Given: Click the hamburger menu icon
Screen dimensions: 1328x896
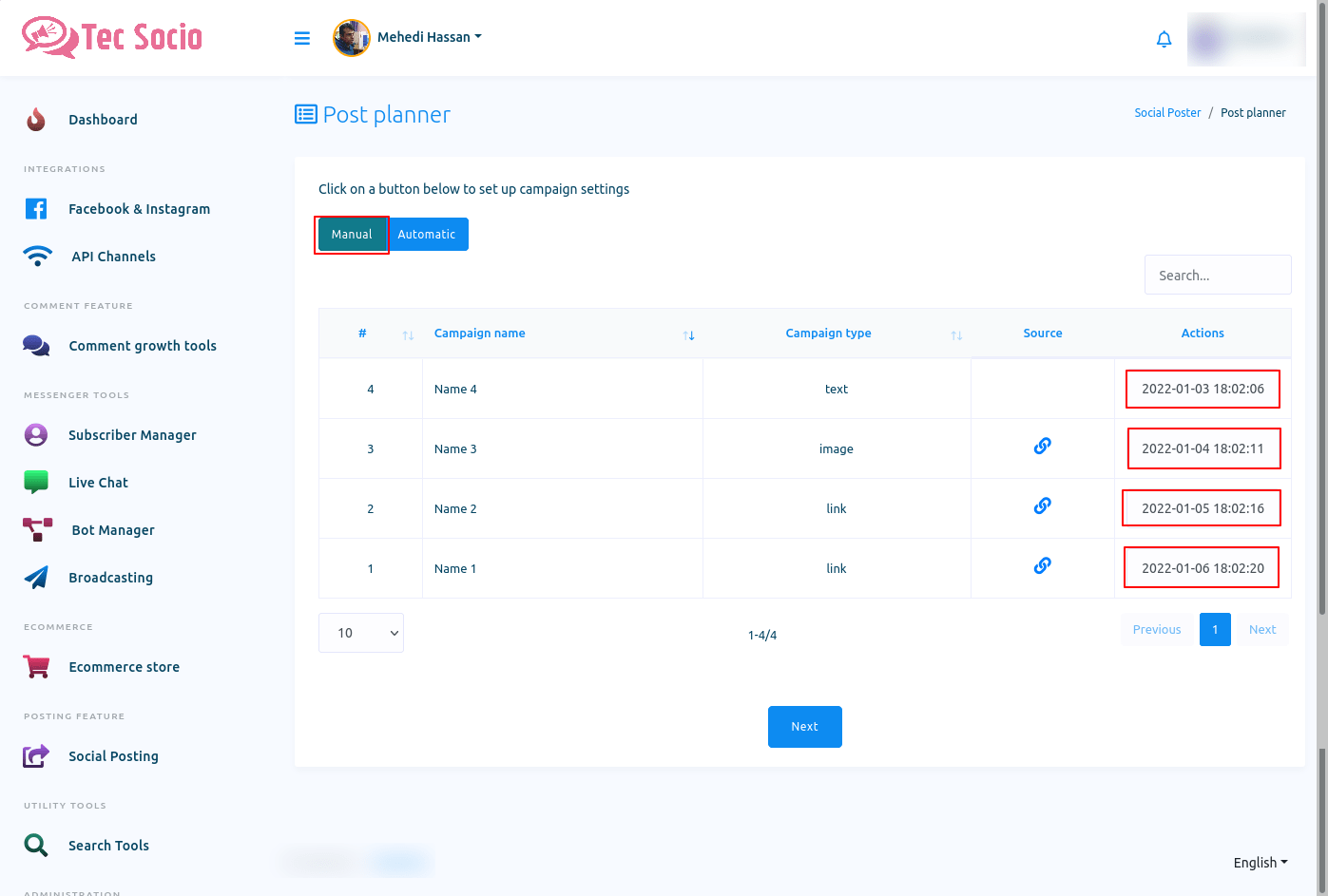Looking at the screenshot, I should [302, 38].
